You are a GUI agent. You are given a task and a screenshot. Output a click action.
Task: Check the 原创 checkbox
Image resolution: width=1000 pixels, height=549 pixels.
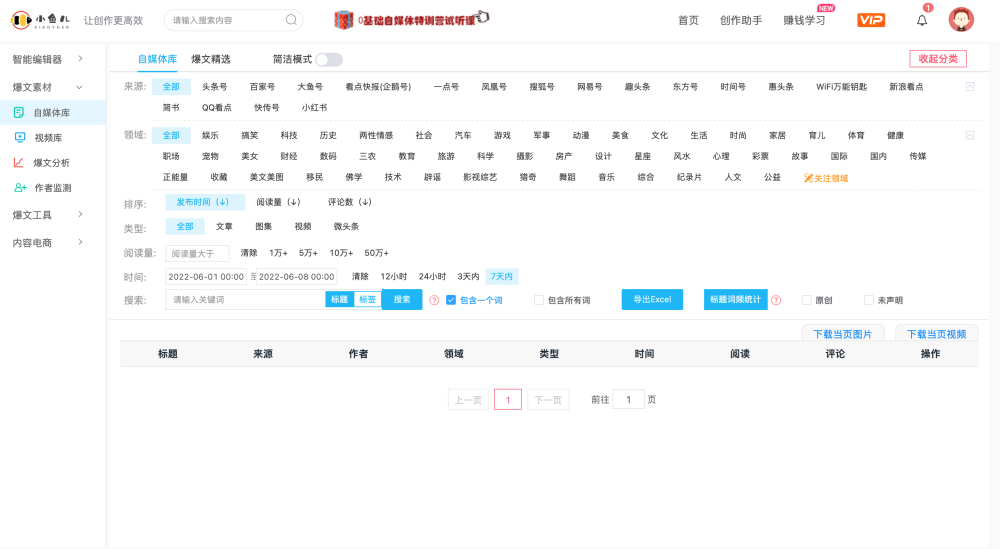807,300
